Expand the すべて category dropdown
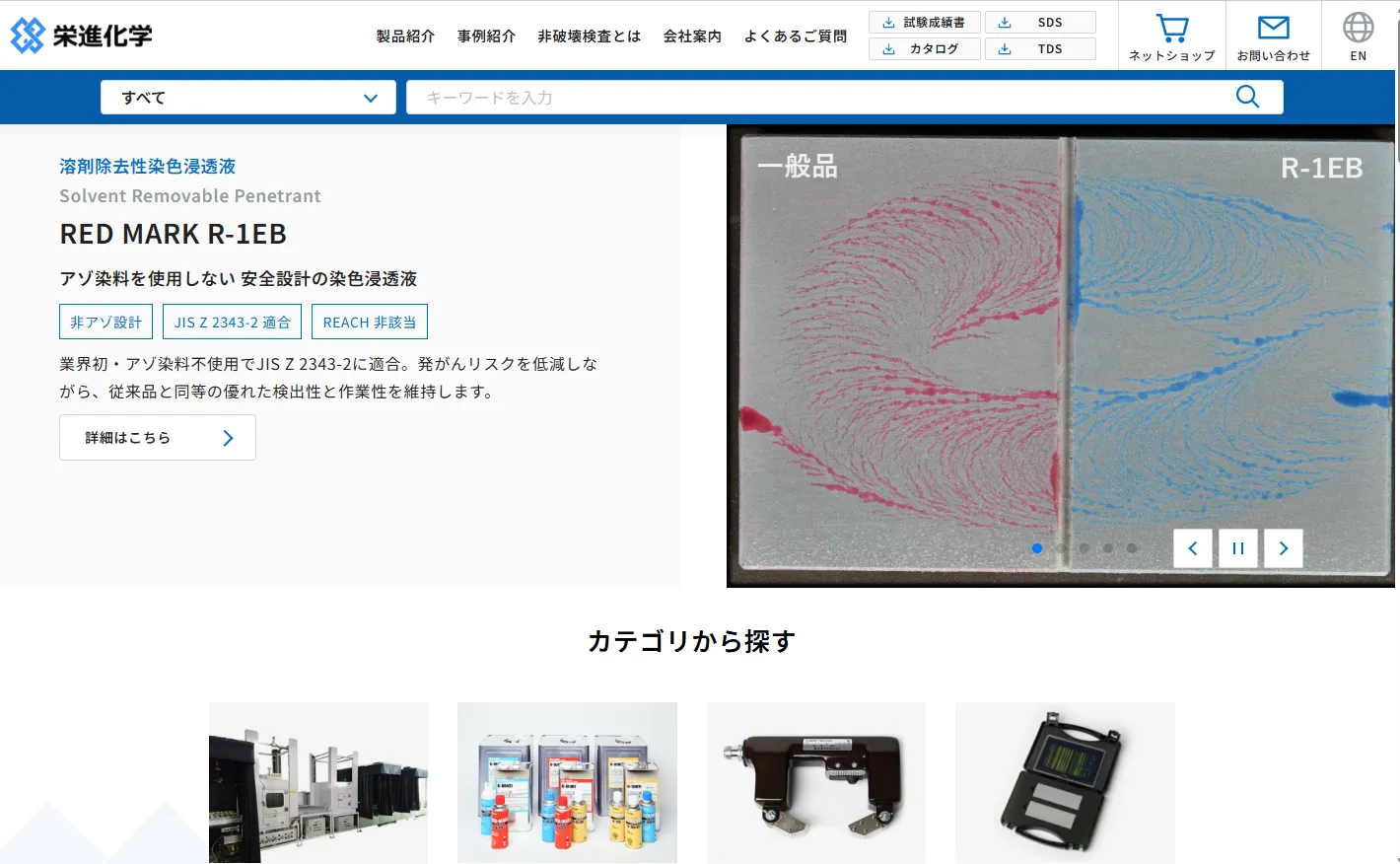Screen dimensions: 1400x864 click(248, 97)
